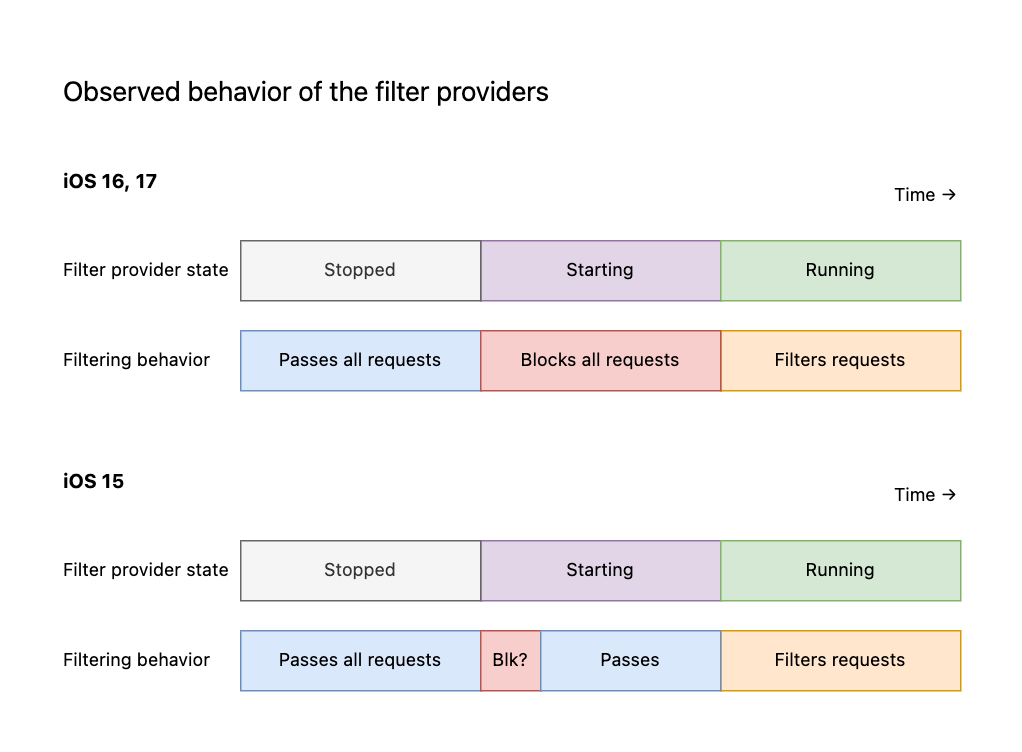Click the Observed behavior title heading
Image resolution: width=1022 pixels, height=752 pixels.
306,92
